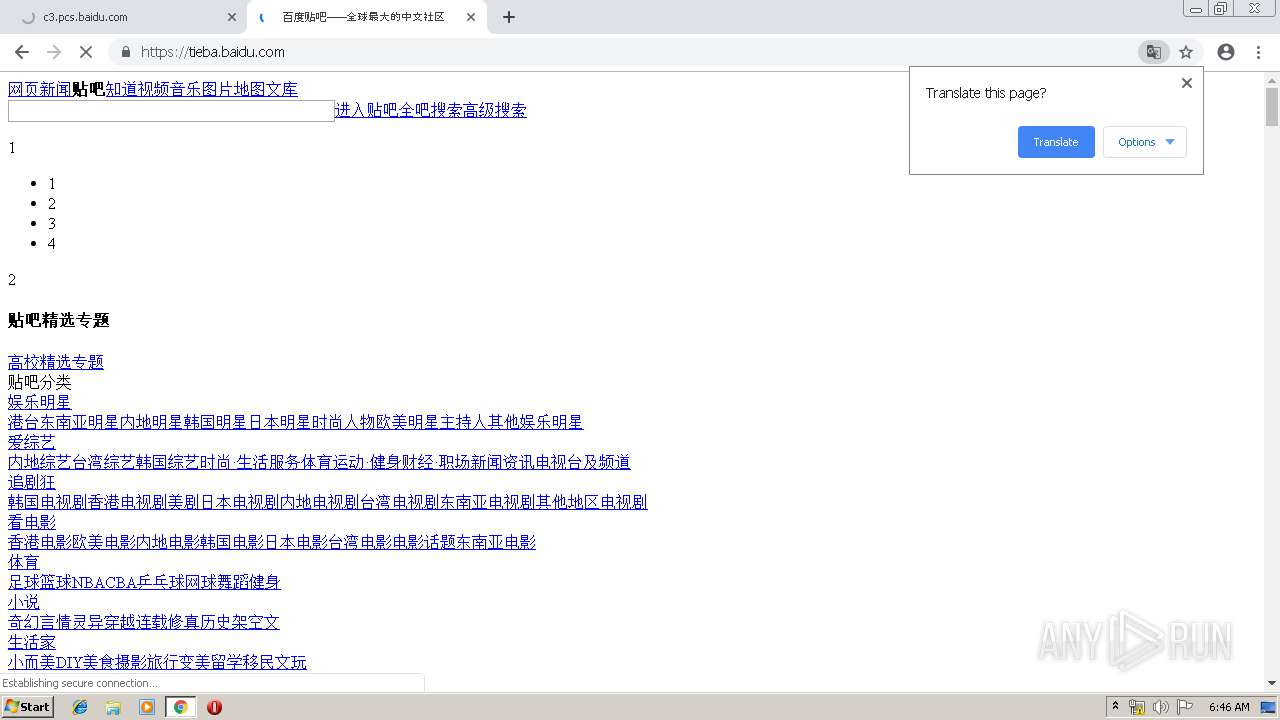Open the 体育 category link
This screenshot has height=720, width=1280.
[x=24, y=562]
